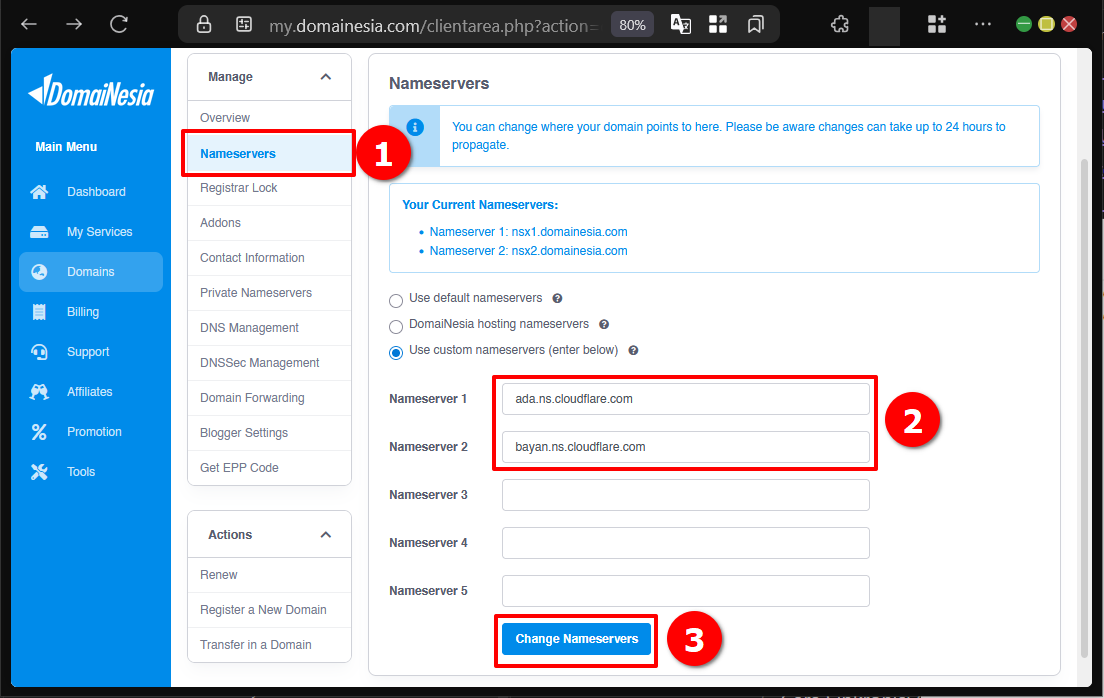The height and width of the screenshot is (698, 1104).
Task: Click the Nameserver 2 input field
Action: click(685, 447)
